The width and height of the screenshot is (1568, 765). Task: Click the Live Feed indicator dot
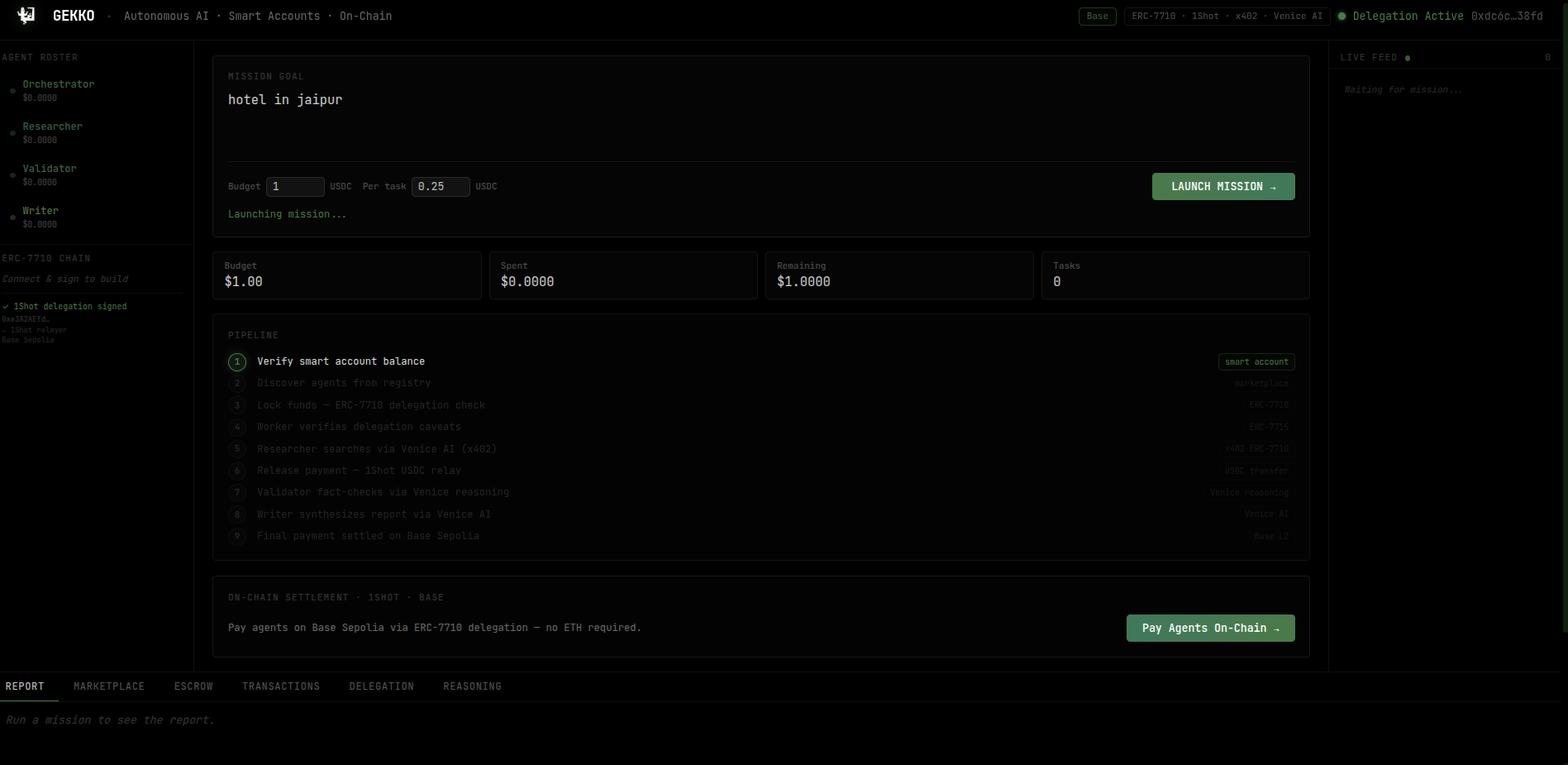[x=1408, y=58]
